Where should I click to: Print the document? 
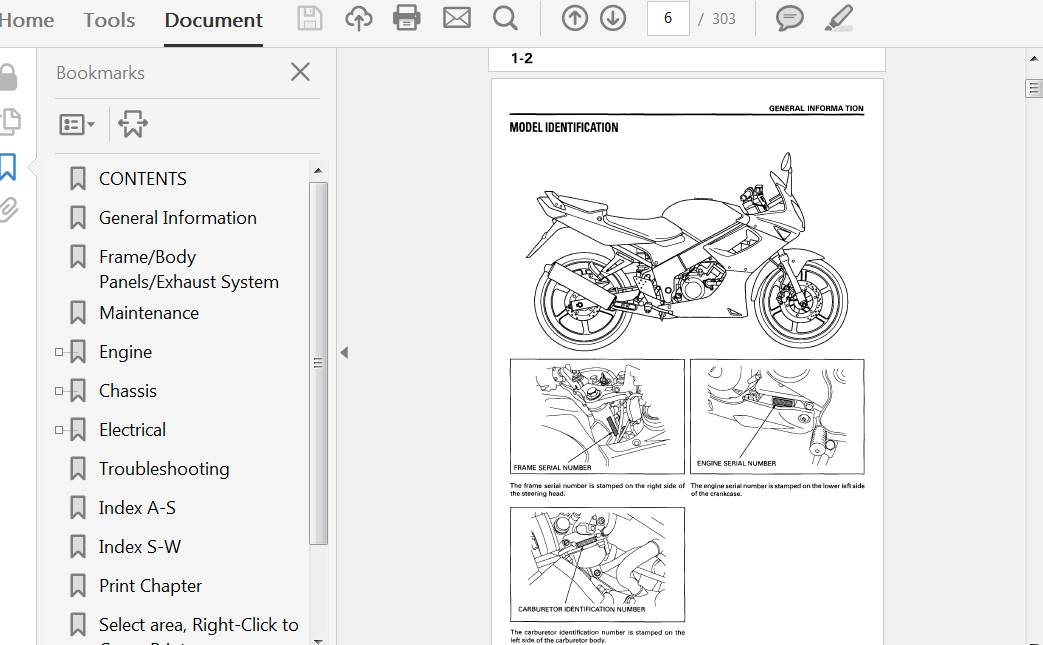pyautogui.click(x=406, y=19)
